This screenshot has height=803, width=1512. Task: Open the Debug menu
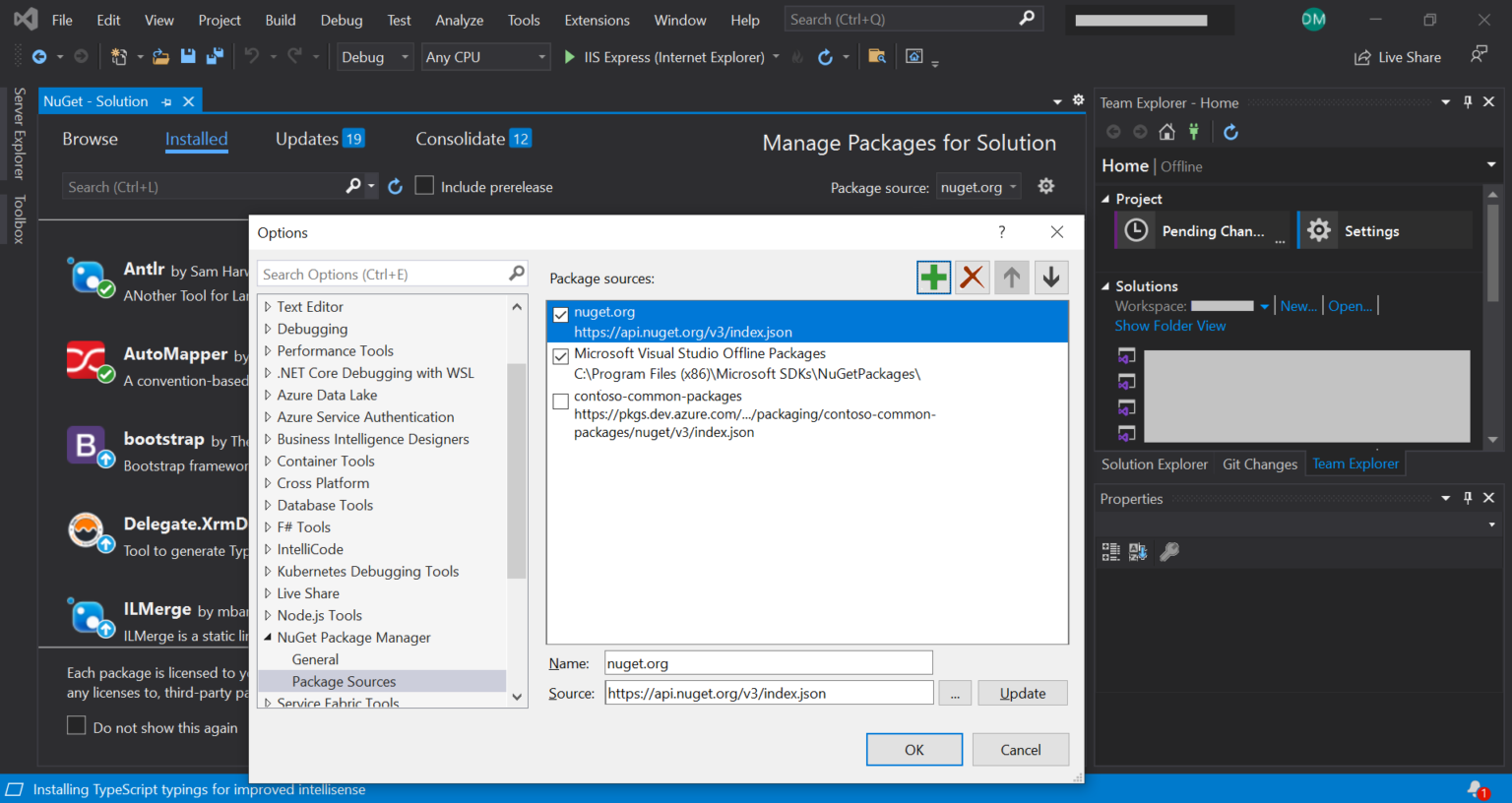[x=341, y=20]
